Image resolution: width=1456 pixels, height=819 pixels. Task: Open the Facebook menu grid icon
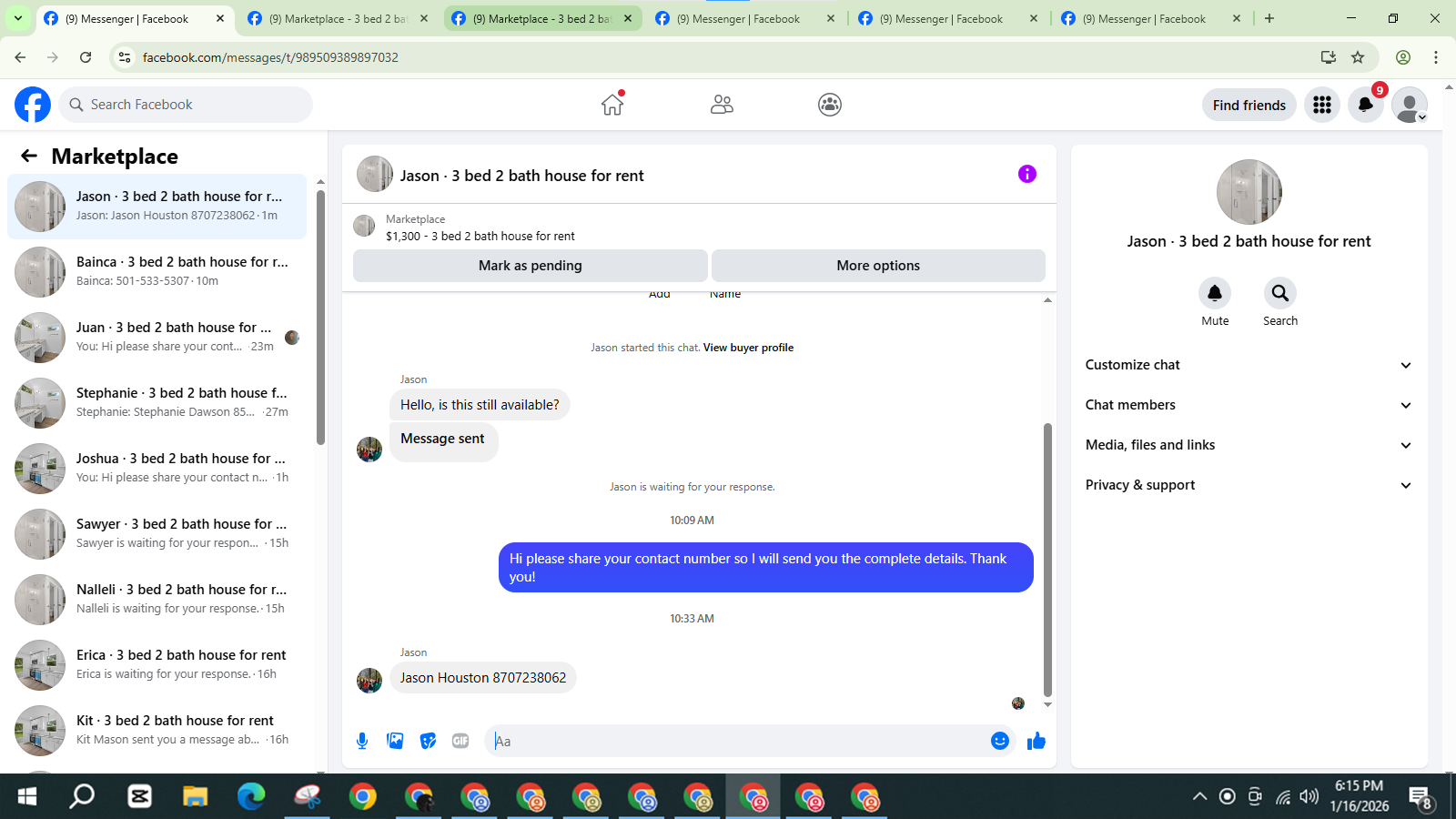[x=1322, y=105]
